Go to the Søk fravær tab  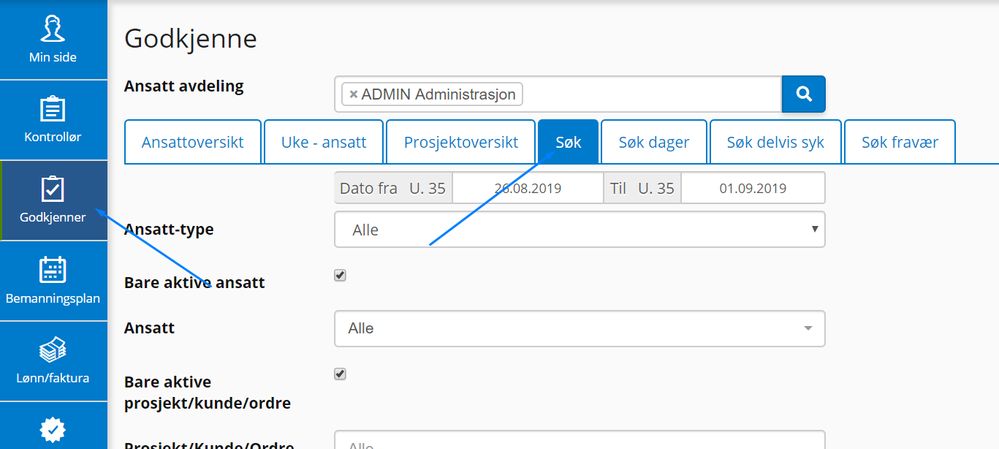pos(900,142)
